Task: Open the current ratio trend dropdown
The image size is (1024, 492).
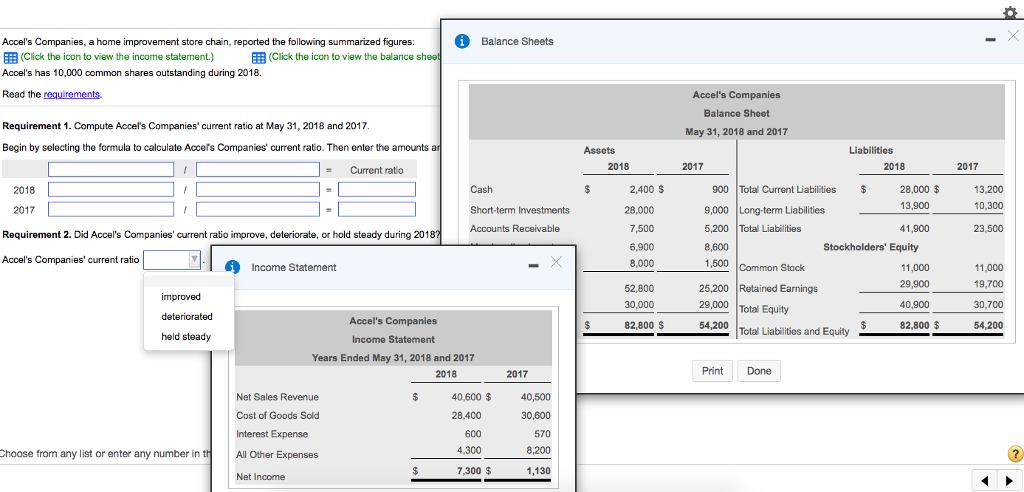Action: tap(172, 260)
